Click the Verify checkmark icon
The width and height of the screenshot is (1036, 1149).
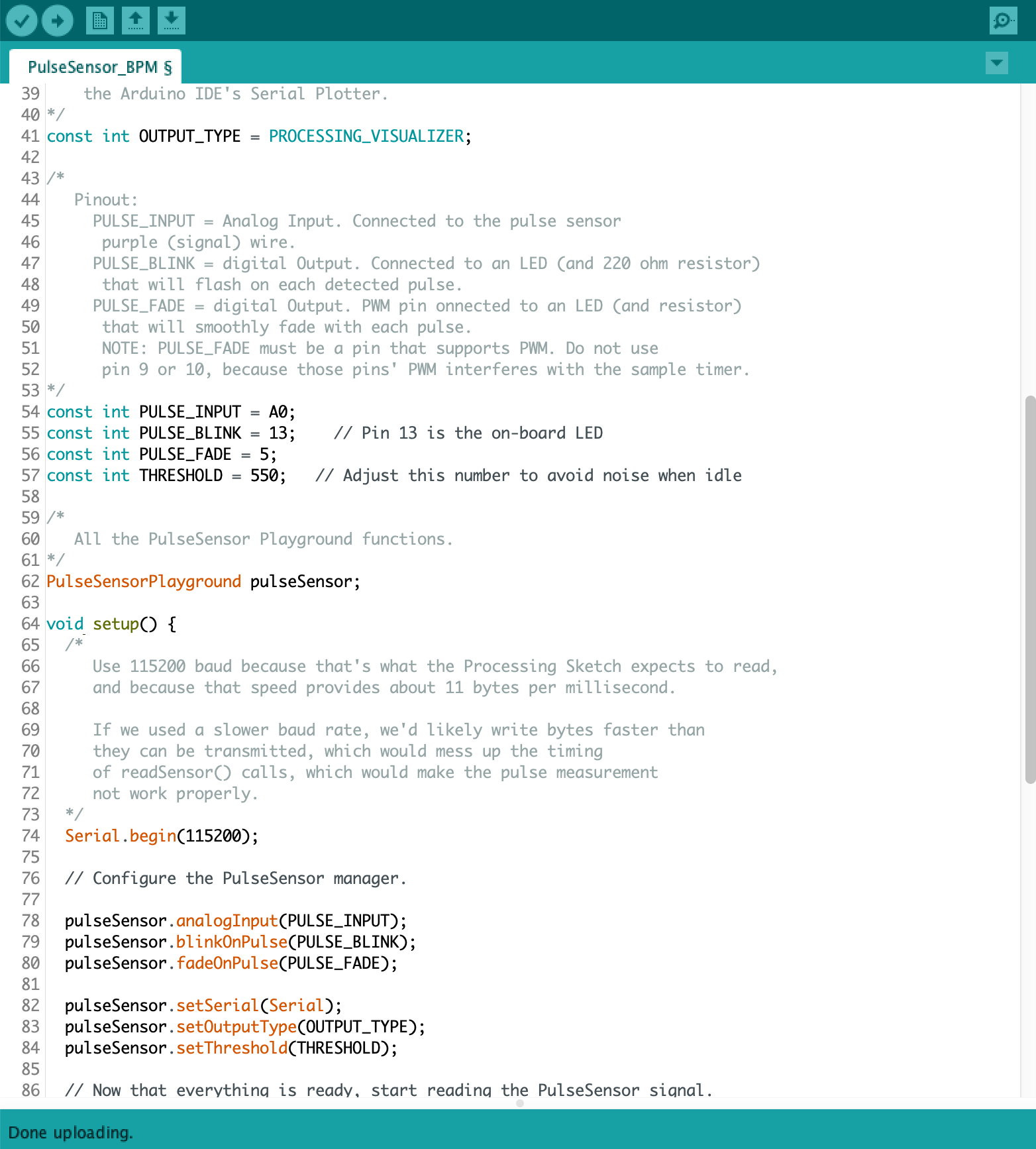click(22, 21)
